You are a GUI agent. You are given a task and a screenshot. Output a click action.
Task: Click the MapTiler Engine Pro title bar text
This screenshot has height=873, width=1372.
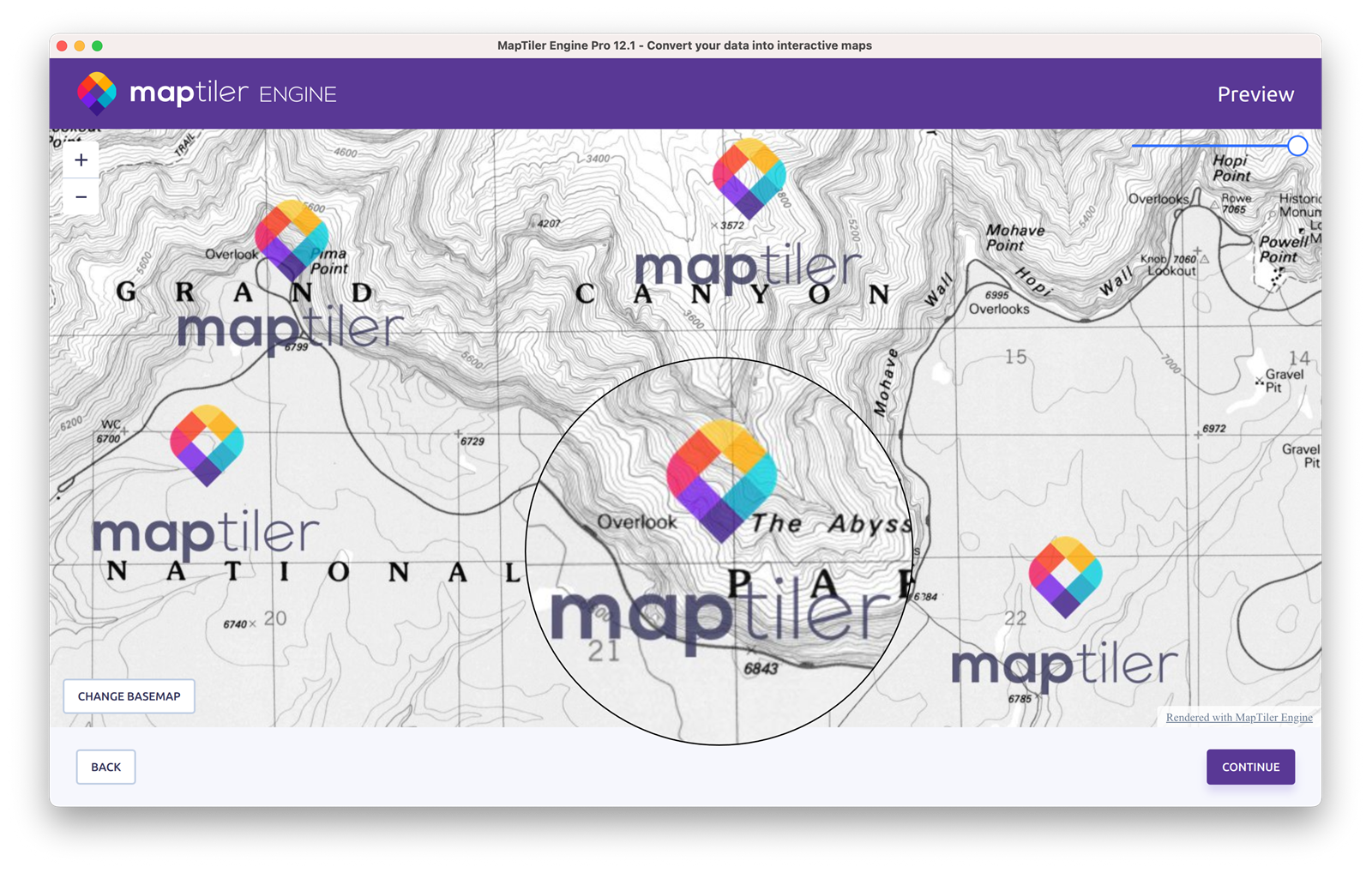click(x=686, y=45)
